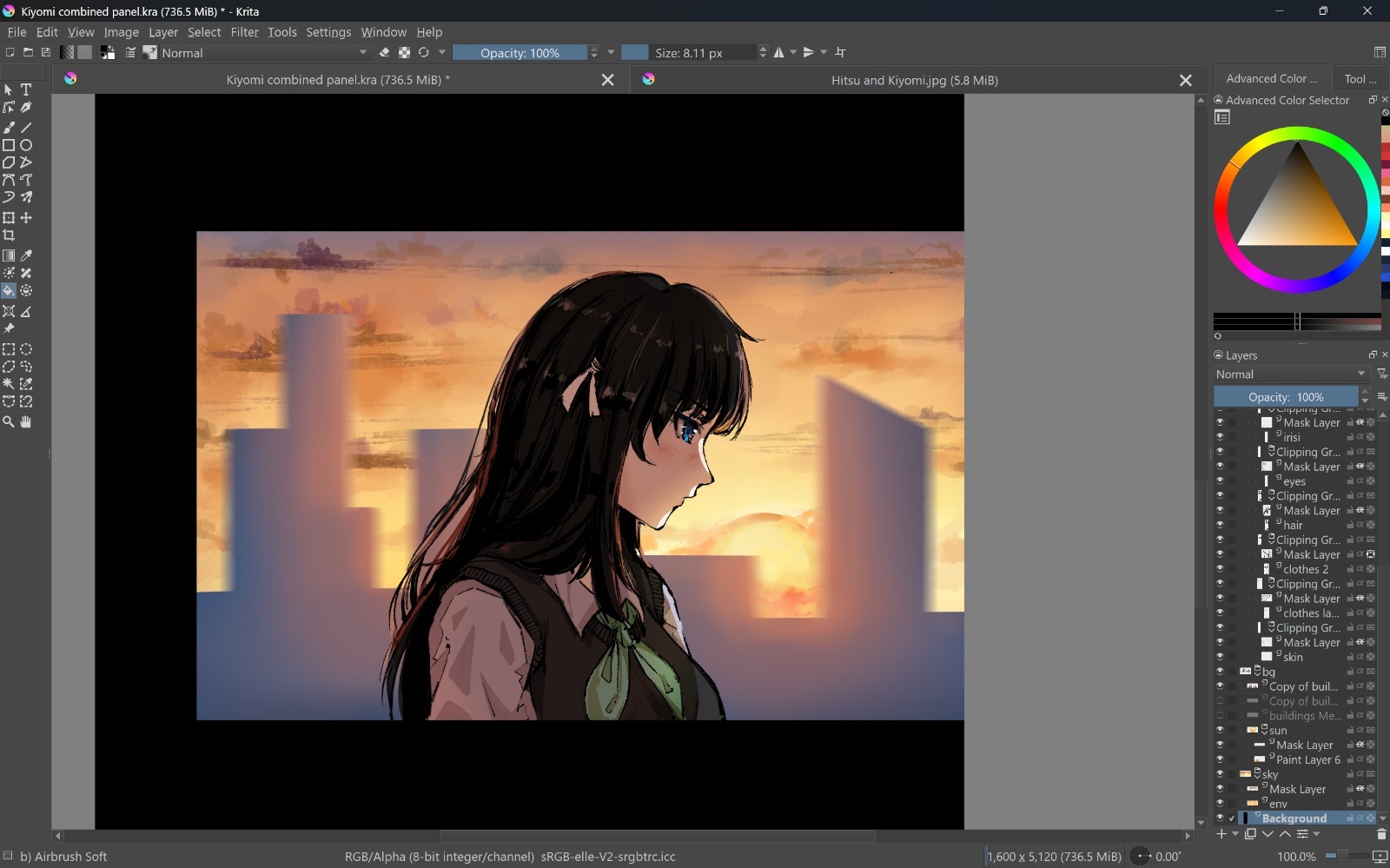This screenshot has width=1390, height=868.
Task: Activate the Pan hand tool
Action: 26,421
